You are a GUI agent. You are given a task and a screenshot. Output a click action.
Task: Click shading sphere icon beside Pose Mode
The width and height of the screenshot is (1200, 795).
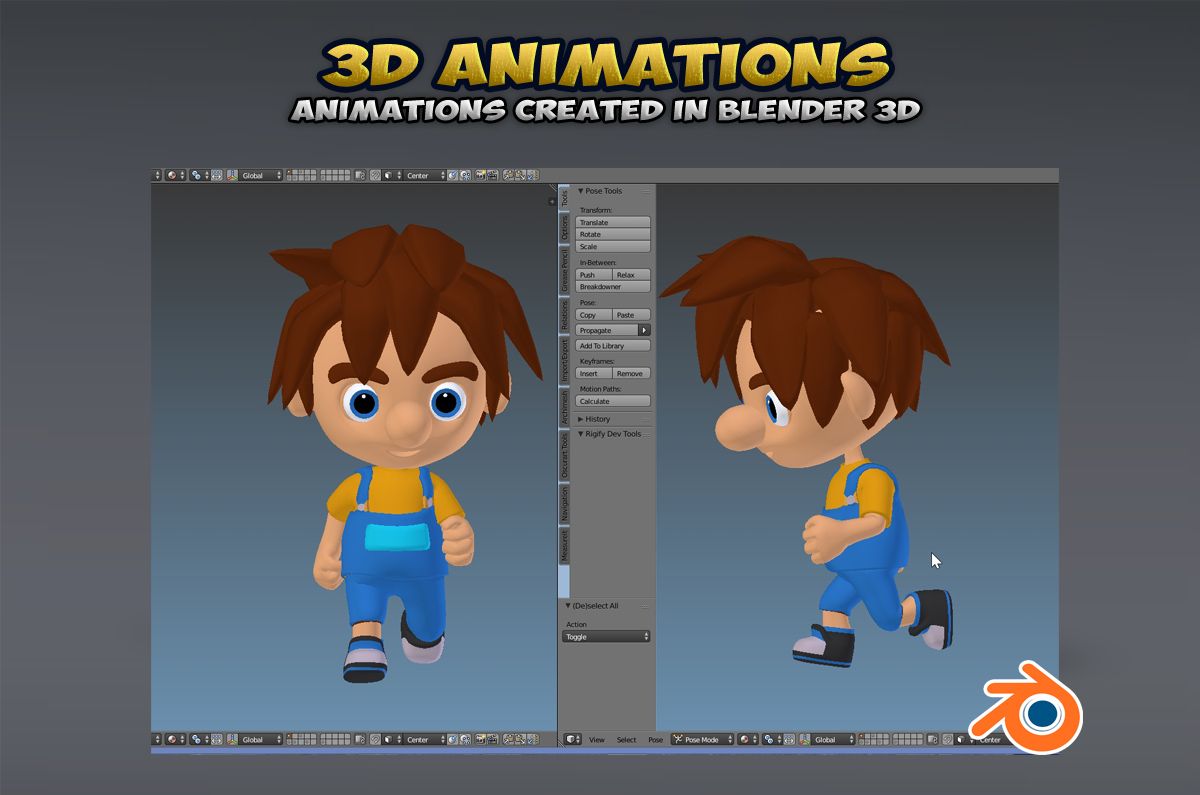(747, 740)
